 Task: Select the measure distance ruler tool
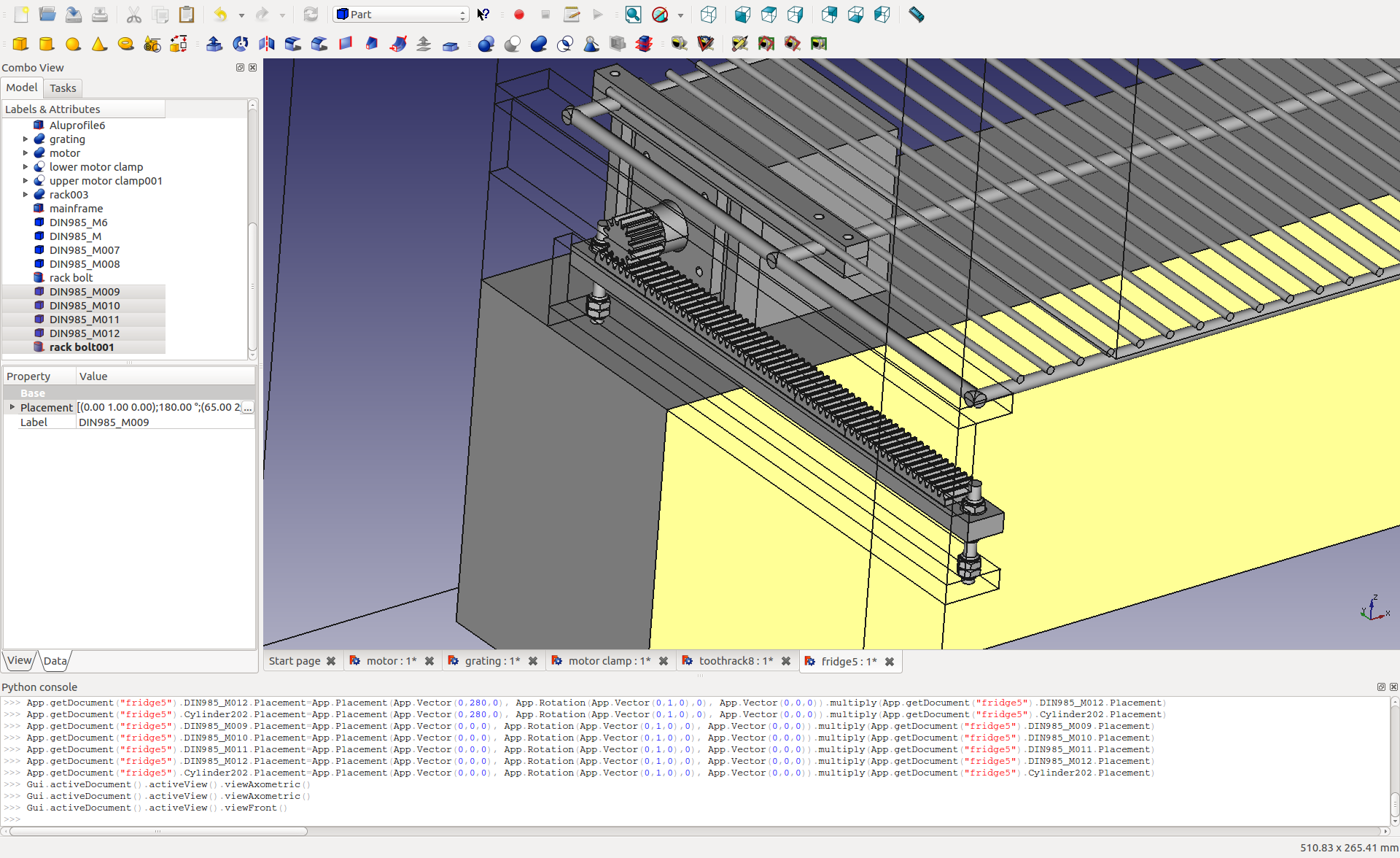pos(917,14)
